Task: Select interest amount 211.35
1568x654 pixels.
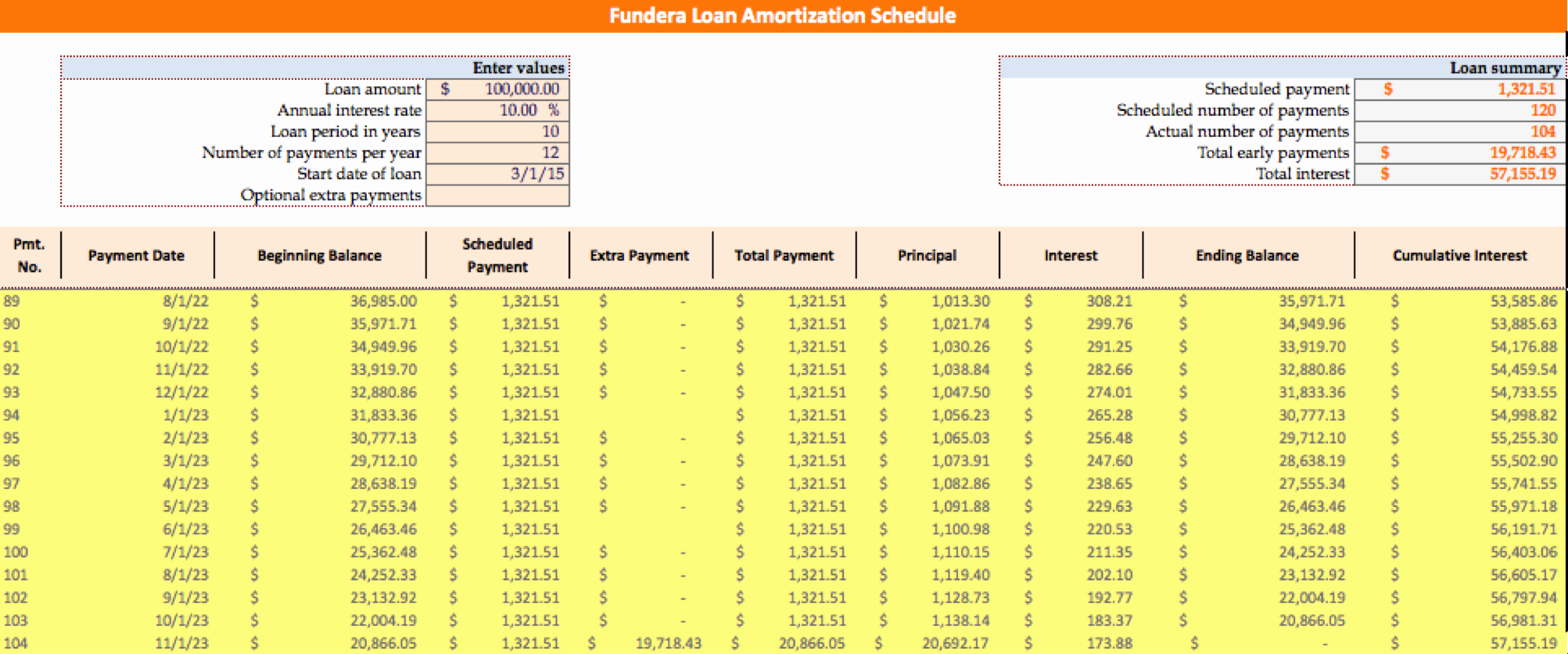Action: (x=1109, y=552)
